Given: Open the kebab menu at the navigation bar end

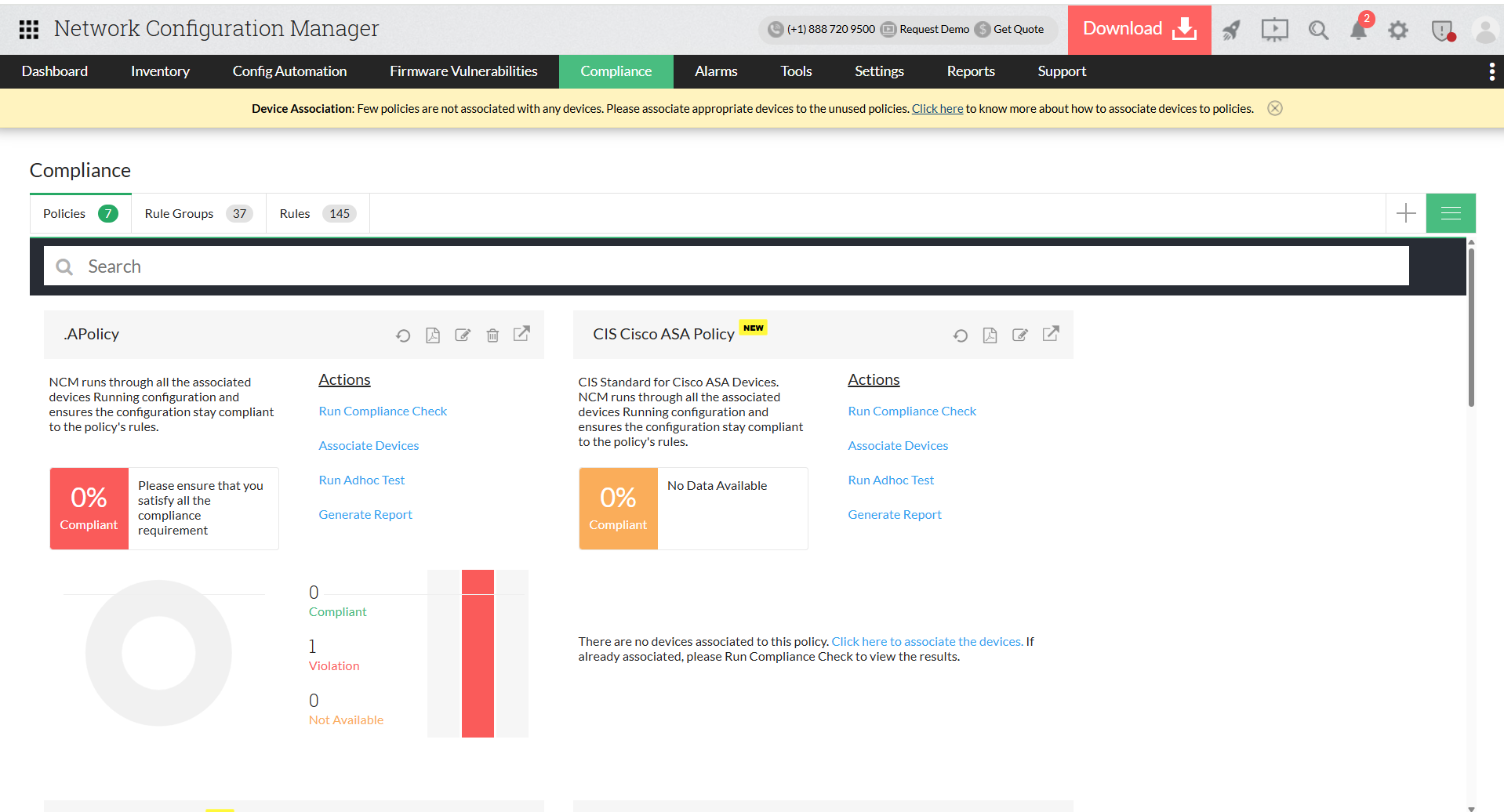Looking at the screenshot, I should [1492, 71].
